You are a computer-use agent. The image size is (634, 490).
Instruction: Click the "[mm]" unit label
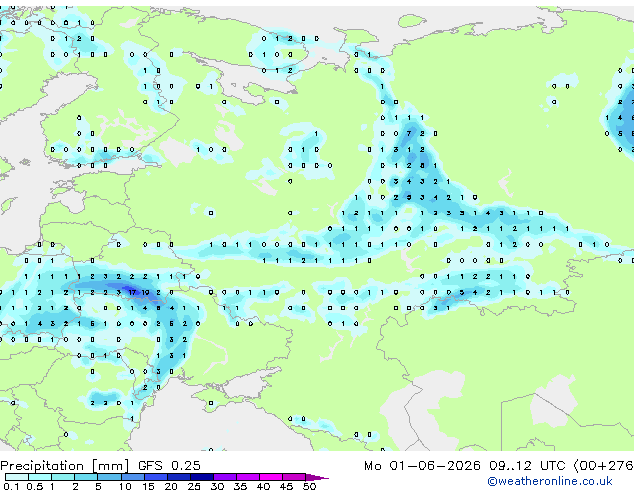point(111,466)
